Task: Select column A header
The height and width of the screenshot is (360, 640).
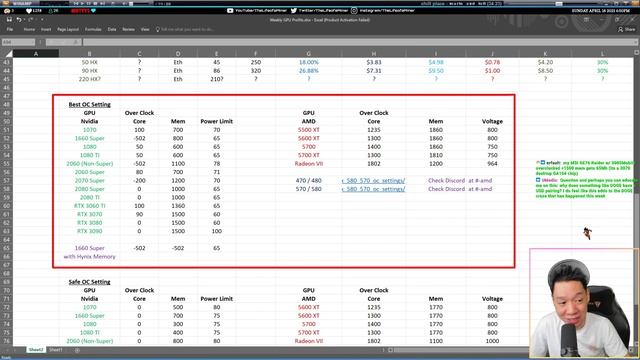Action: (36, 53)
